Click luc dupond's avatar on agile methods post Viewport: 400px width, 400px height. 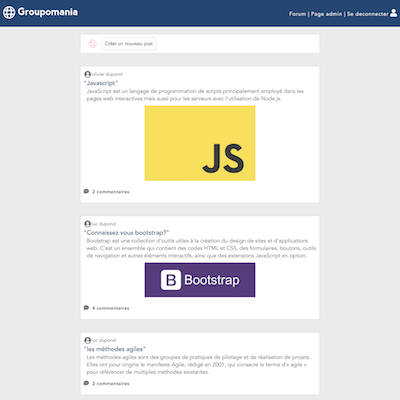point(88,340)
